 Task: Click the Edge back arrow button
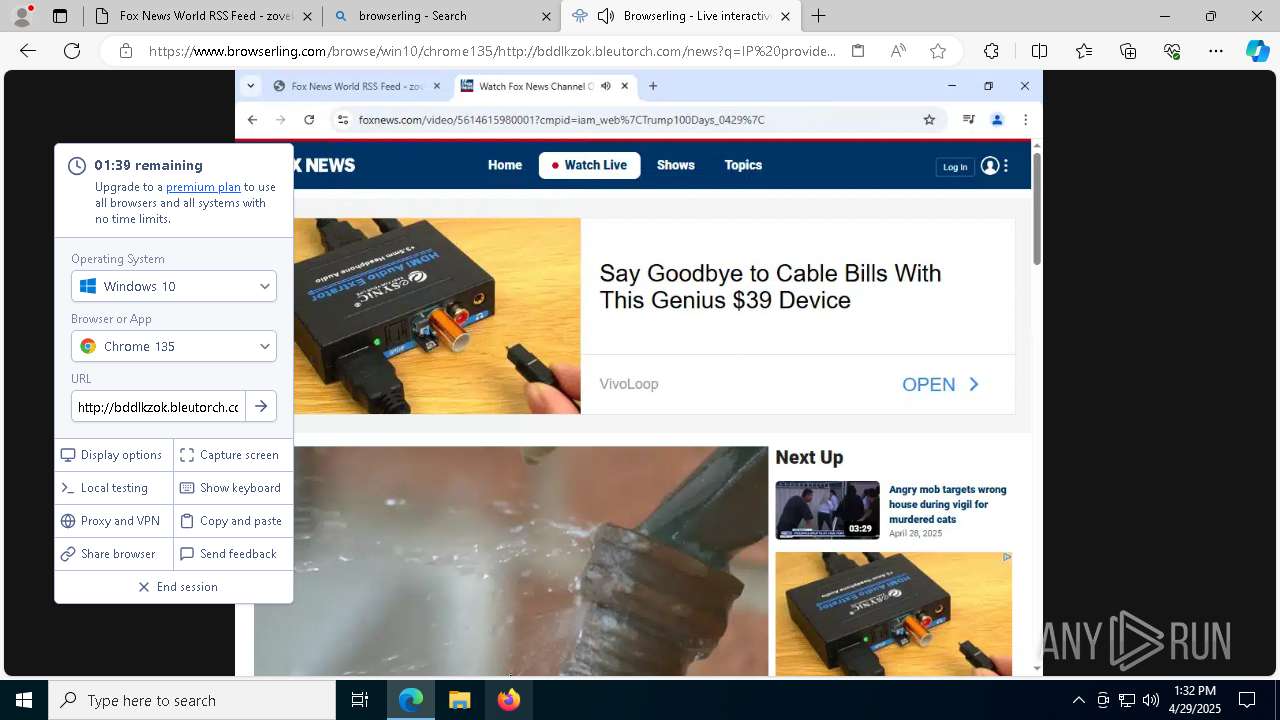coord(28,51)
